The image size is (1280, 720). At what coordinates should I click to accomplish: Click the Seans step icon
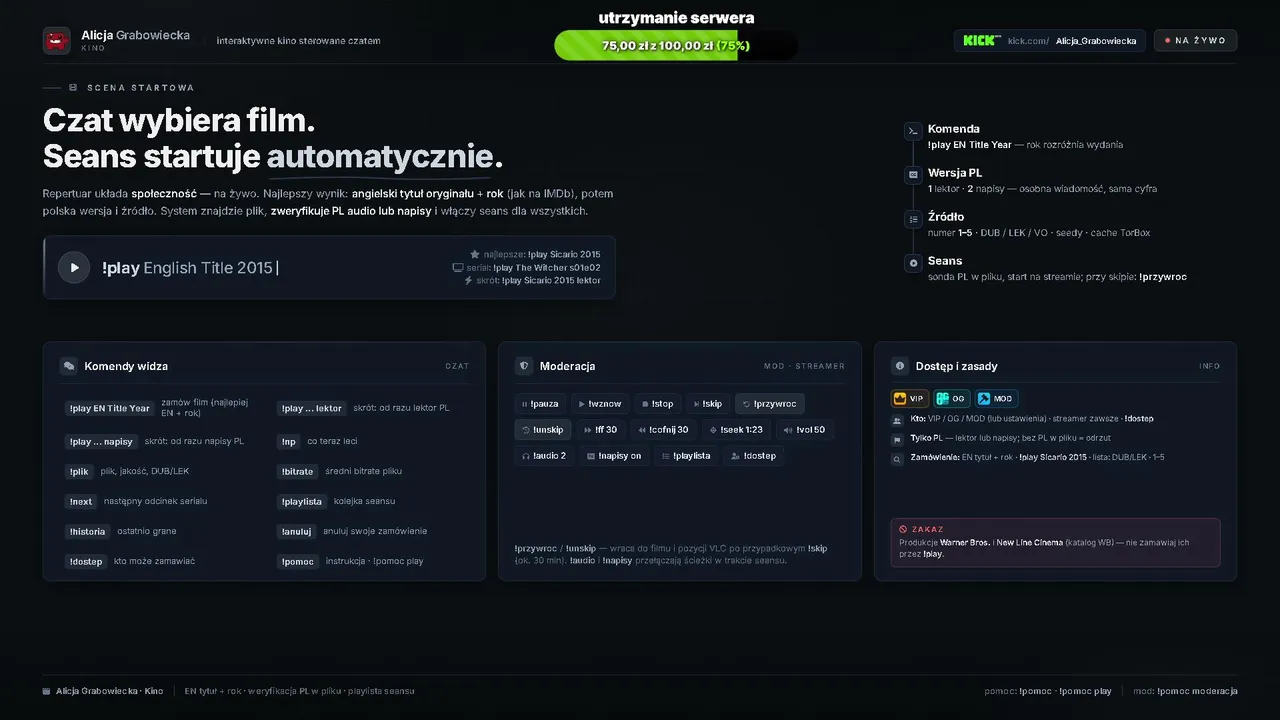(x=913, y=263)
